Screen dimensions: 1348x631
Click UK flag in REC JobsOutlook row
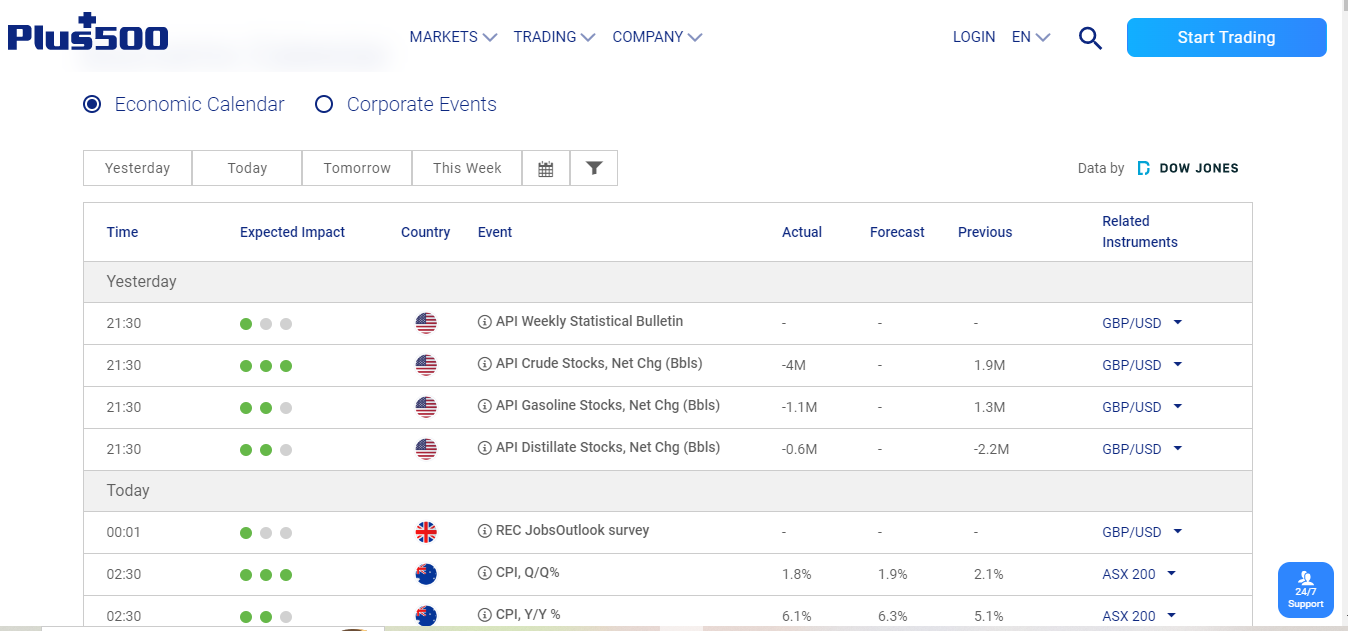[x=426, y=532]
